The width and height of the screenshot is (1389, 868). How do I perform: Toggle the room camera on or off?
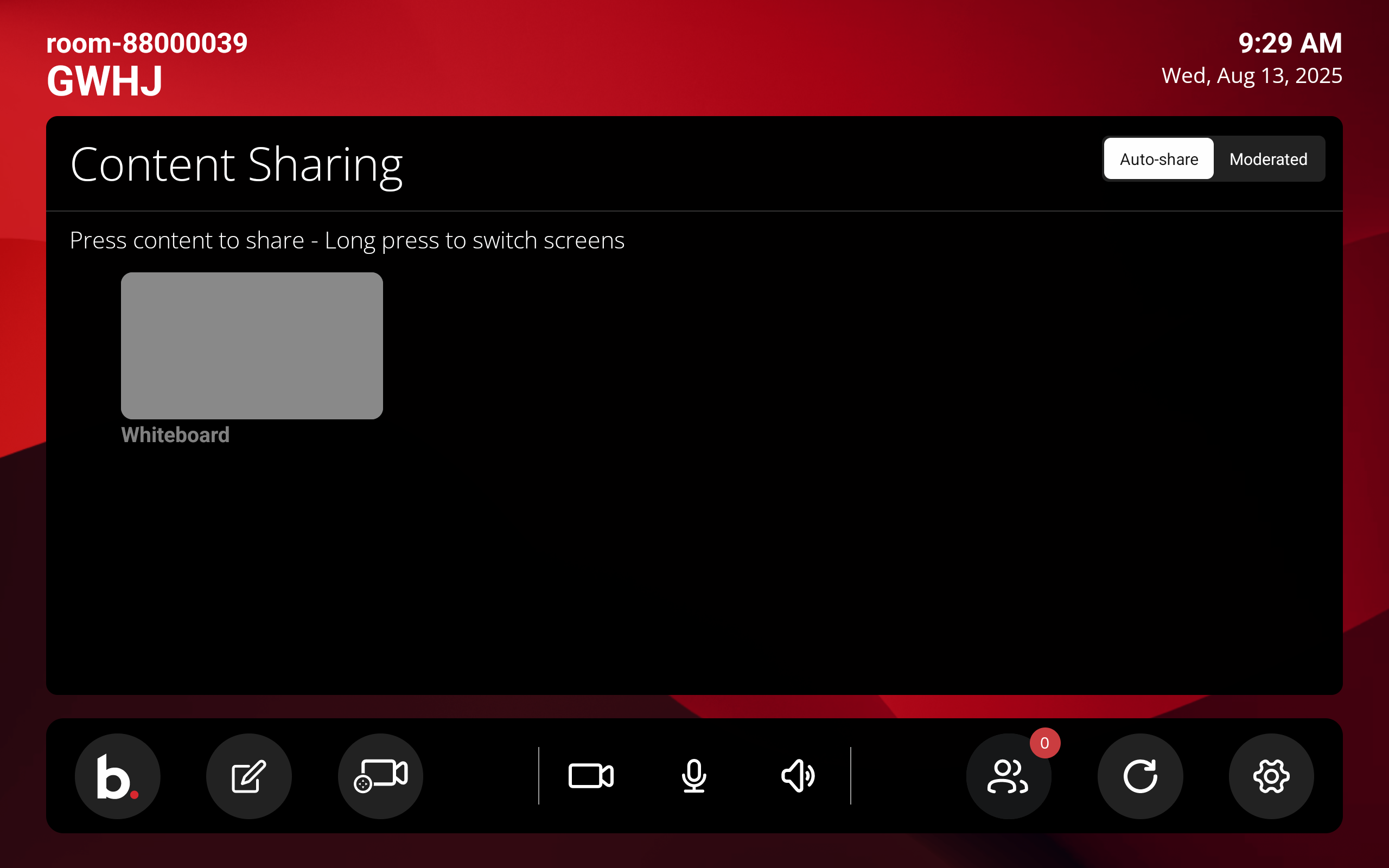[x=592, y=776]
